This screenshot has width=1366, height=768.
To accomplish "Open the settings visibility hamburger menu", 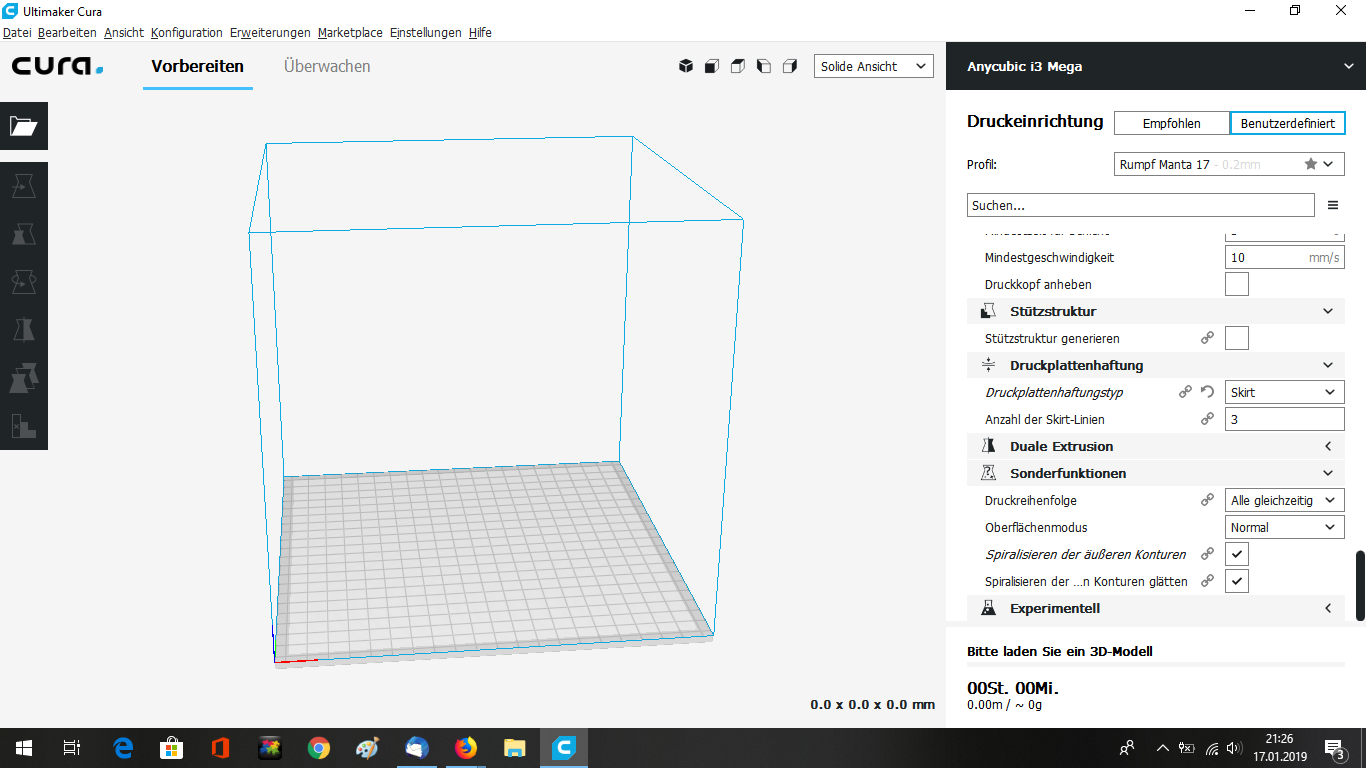I will coord(1333,205).
